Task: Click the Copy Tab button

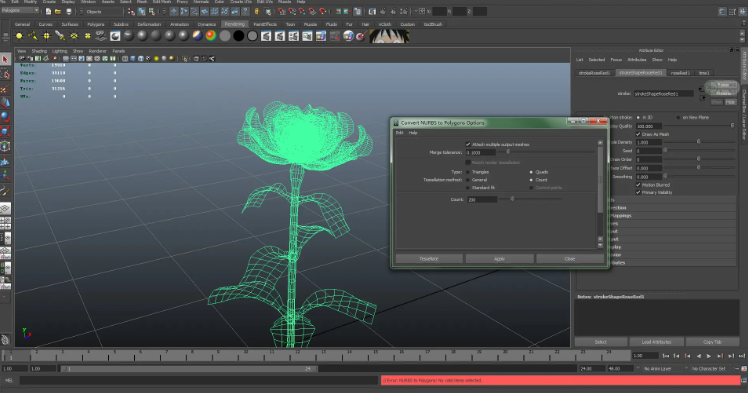Action: 712,342
